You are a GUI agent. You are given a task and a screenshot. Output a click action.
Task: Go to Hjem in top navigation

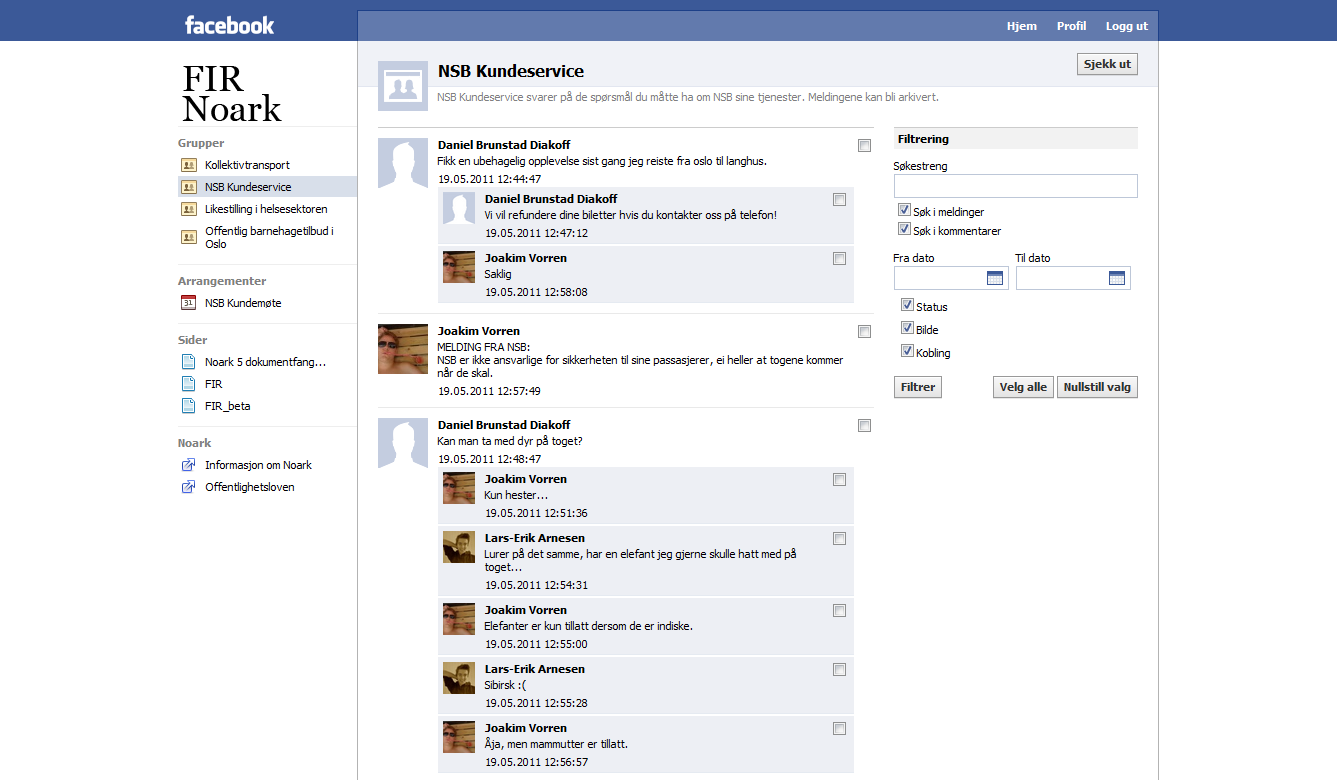point(1022,26)
